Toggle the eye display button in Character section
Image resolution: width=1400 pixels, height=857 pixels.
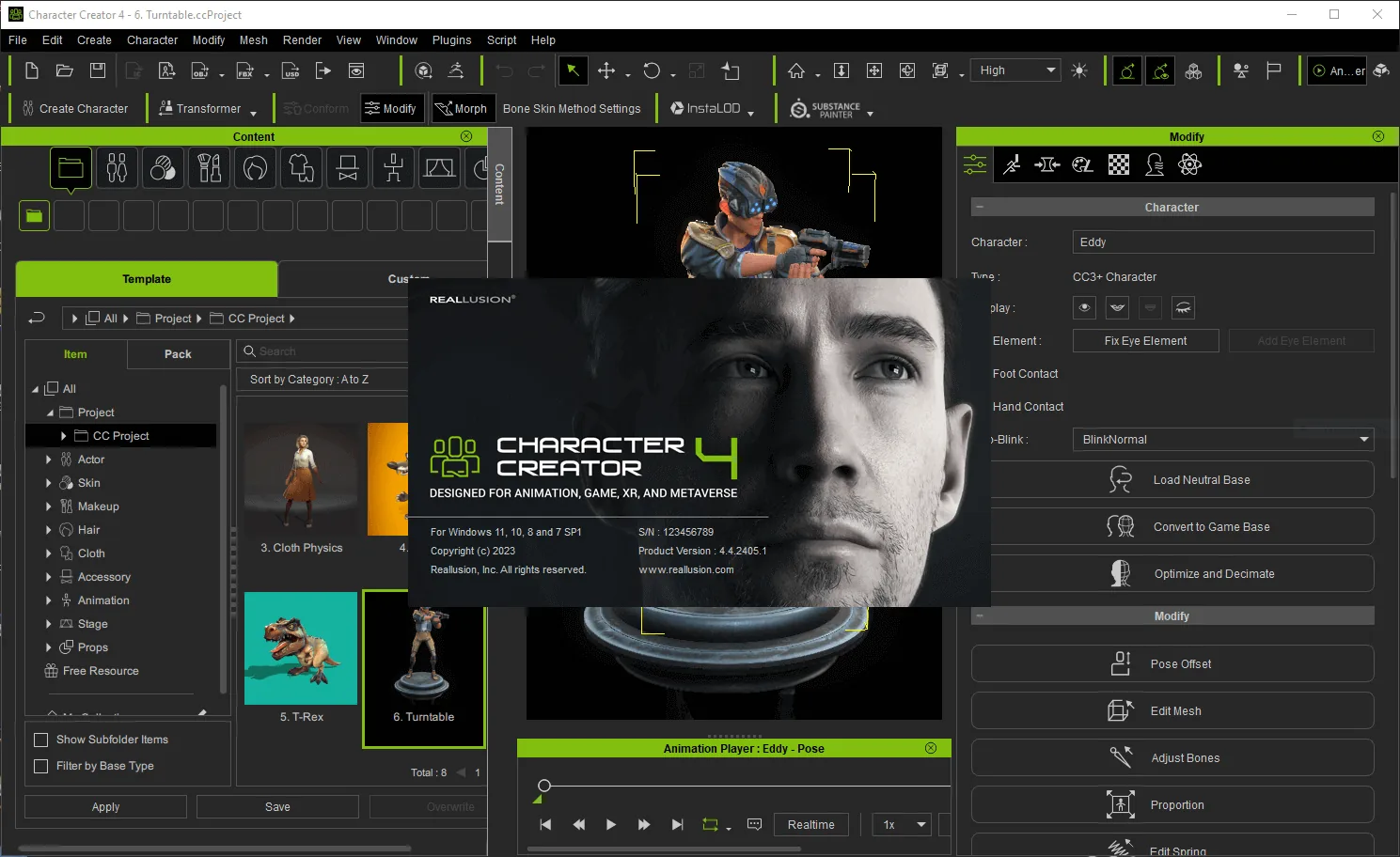pos(1084,307)
